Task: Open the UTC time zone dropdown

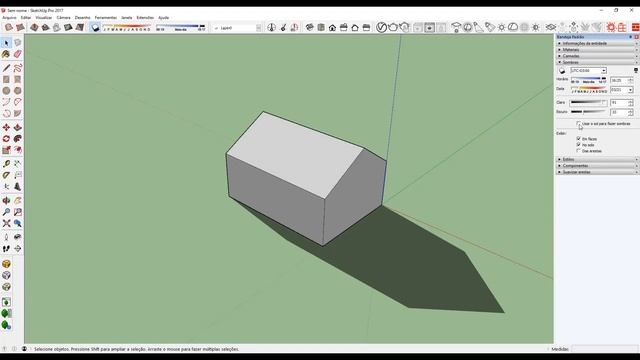Action: click(x=603, y=71)
